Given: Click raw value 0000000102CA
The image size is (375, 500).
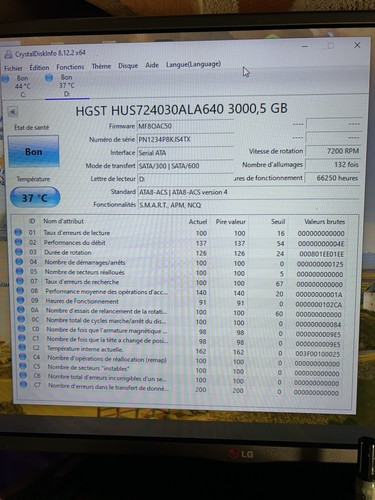Looking at the screenshot, I should pyautogui.click(x=318, y=304).
